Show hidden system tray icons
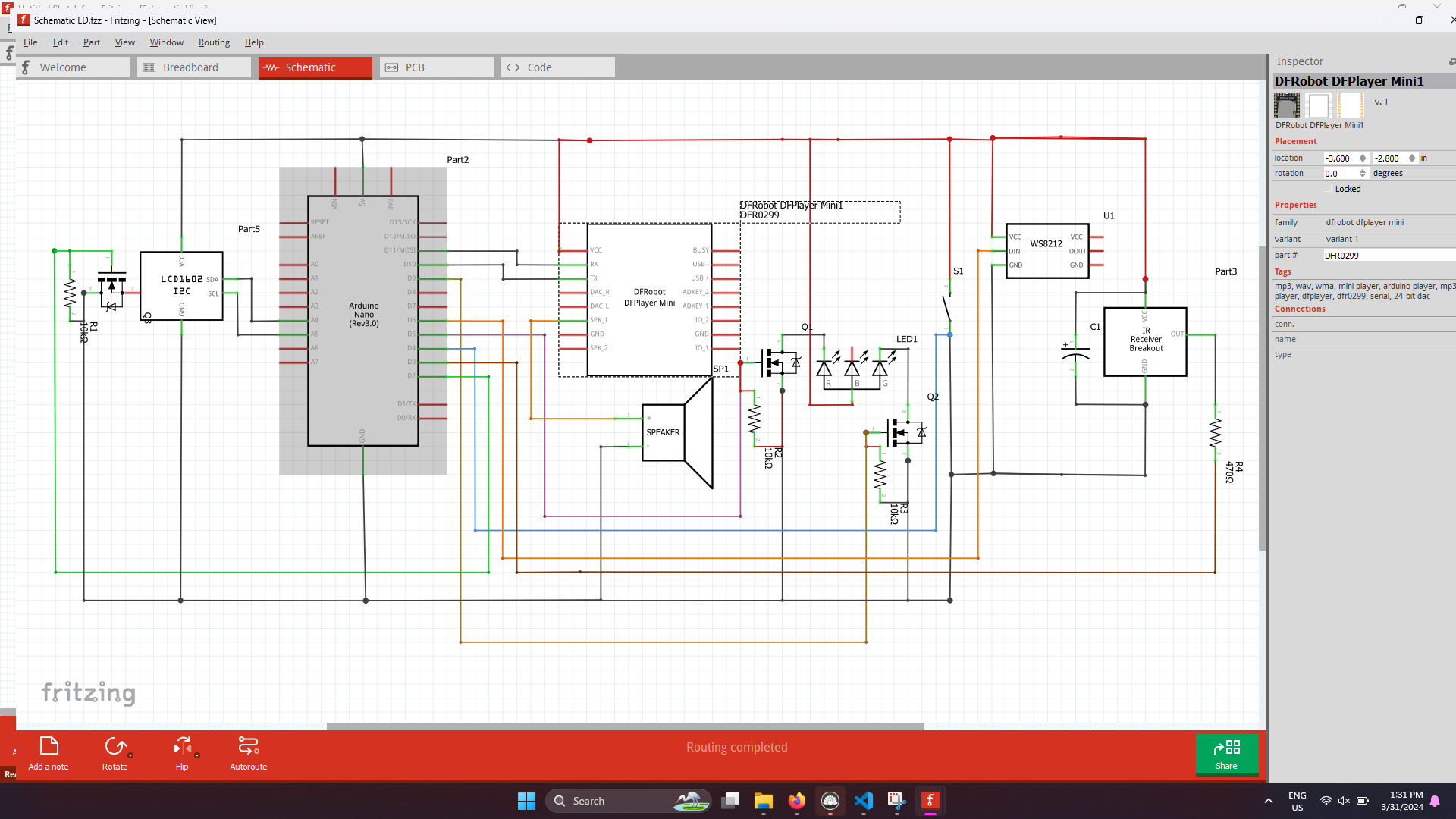1456x819 pixels. tap(1269, 801)
